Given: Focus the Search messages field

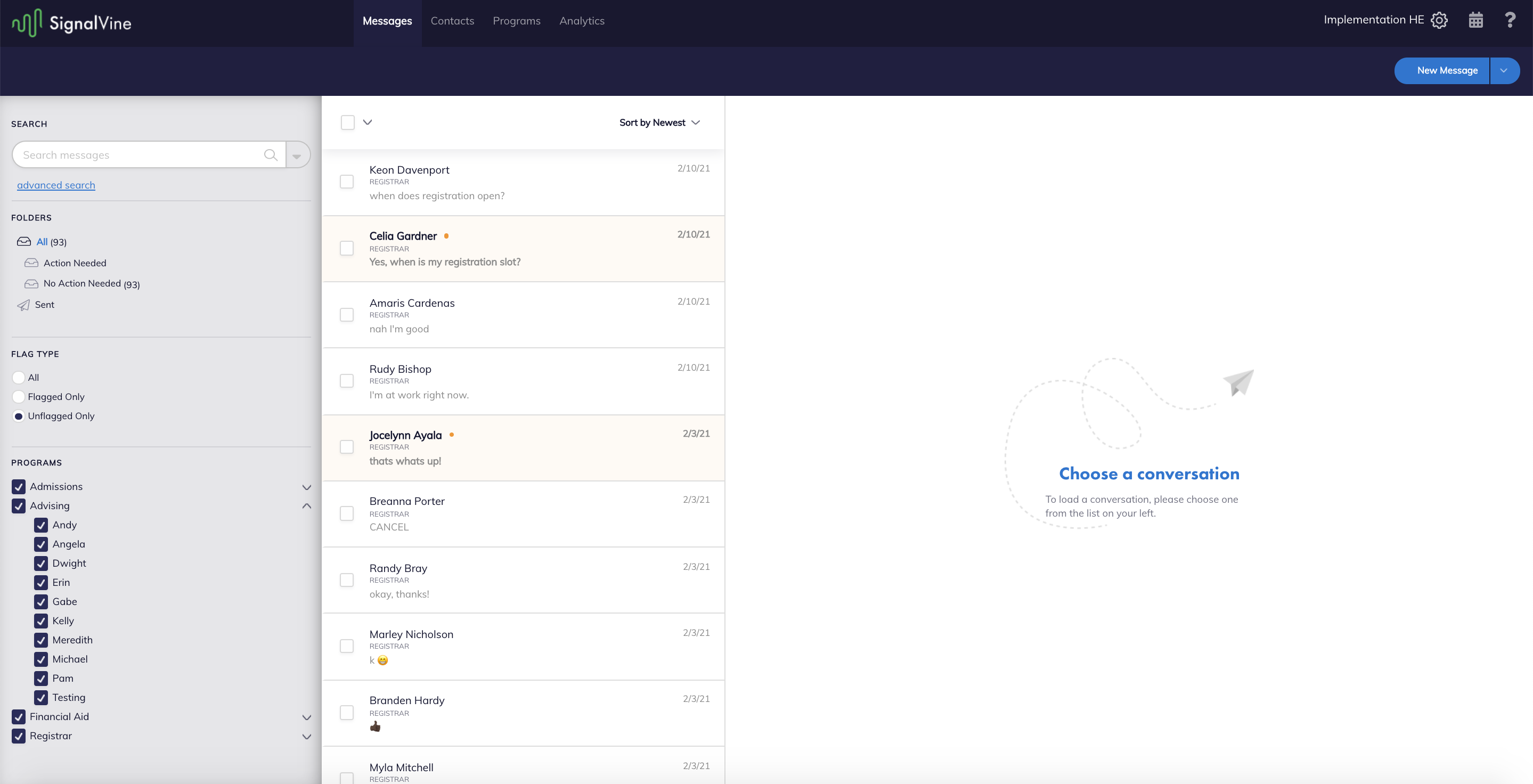Looking at the screenshot, I should pos(149,154).
